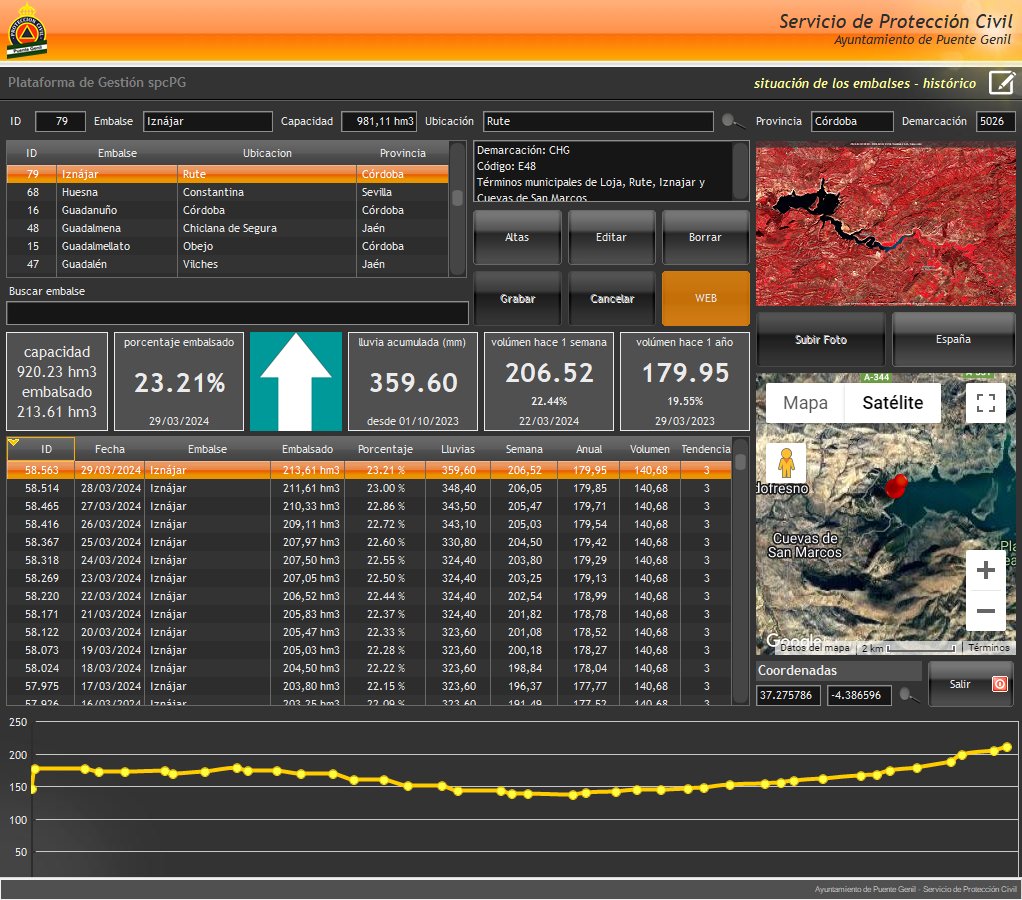The image size is (1022, 900).
Task: Click the Provincia field with Córdoba
Action: [x=852, y=121]
